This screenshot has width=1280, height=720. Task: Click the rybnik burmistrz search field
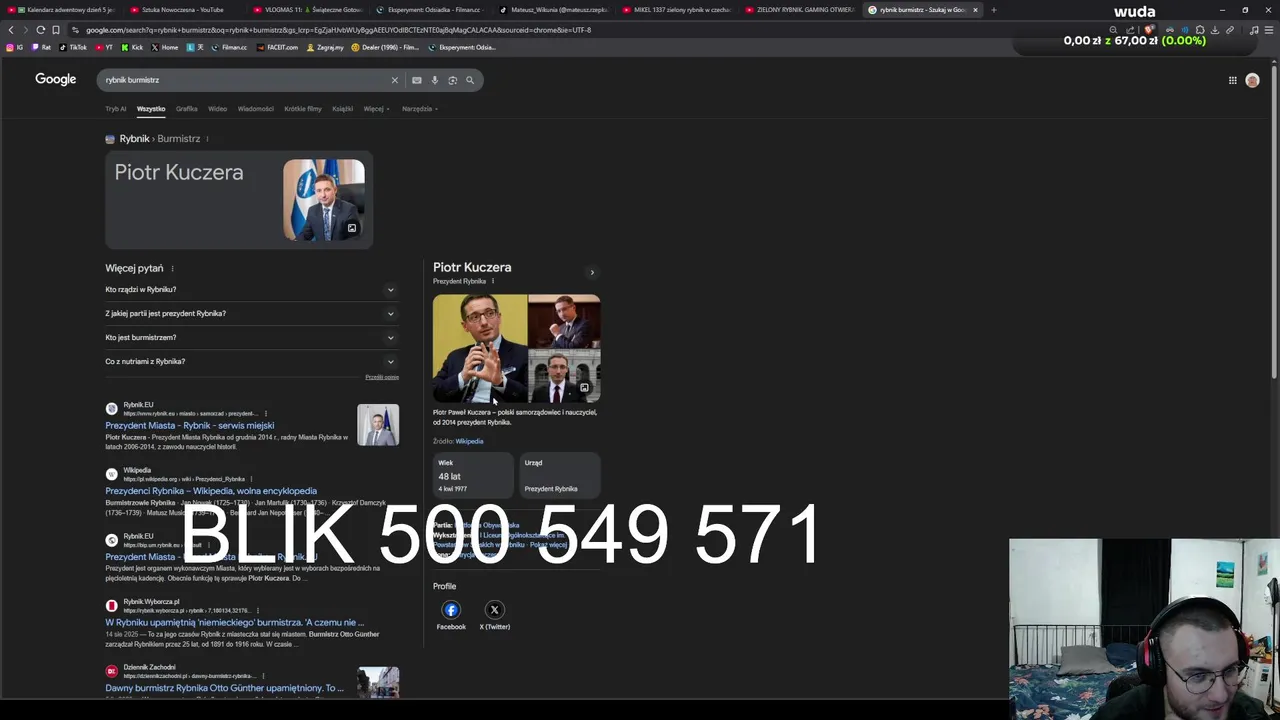pos(245,80)
